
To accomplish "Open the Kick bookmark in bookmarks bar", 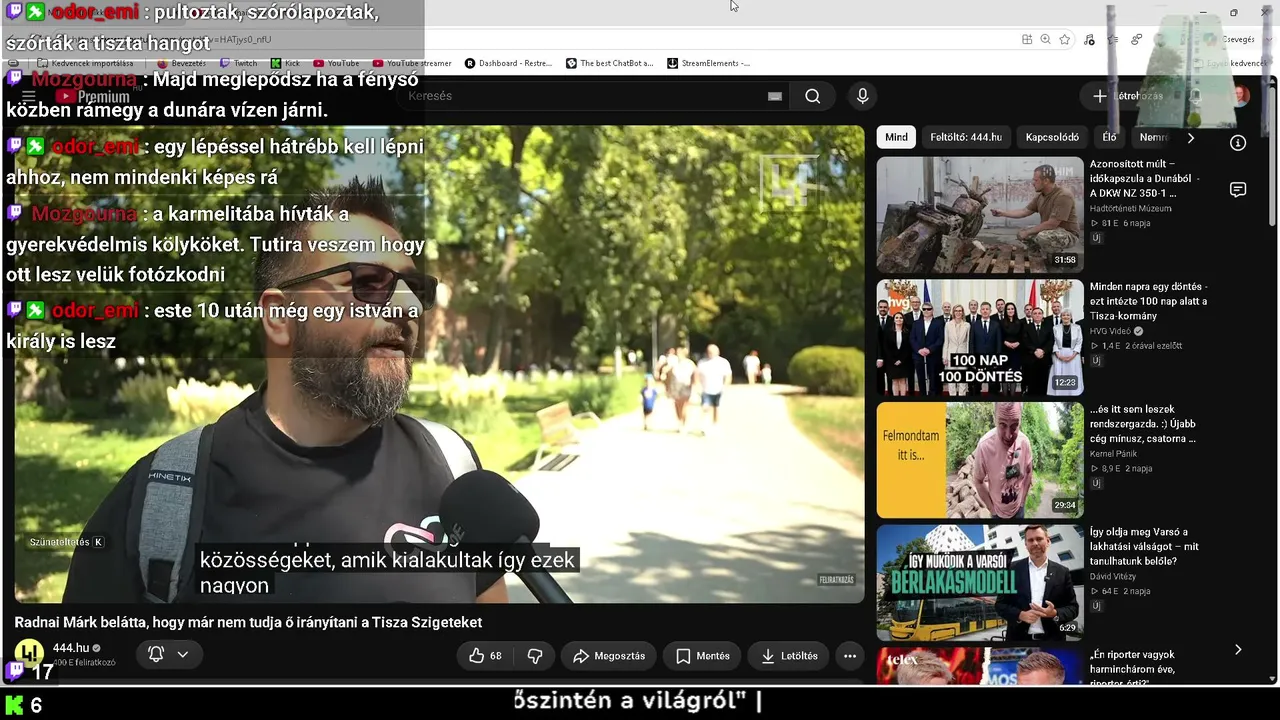I will point(285,63).
